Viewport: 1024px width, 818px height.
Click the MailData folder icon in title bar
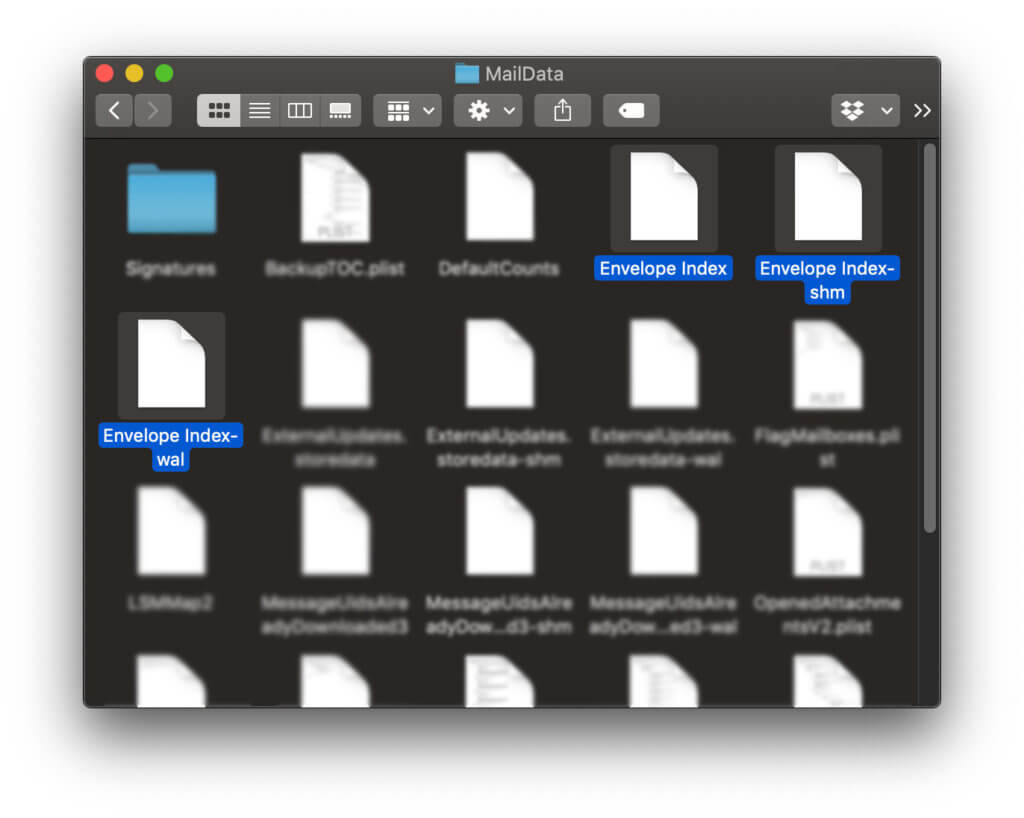point(467,73)
